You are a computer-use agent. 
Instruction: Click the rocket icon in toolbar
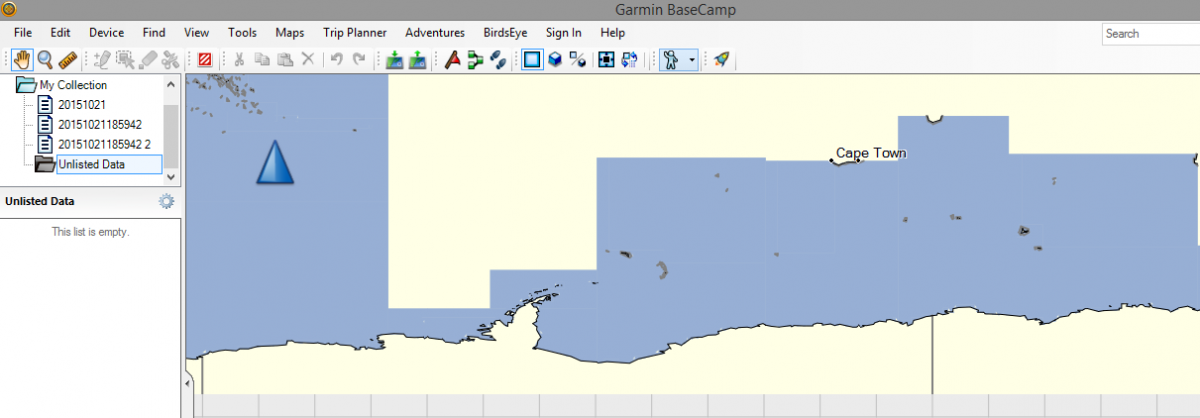tap(720, 59)
